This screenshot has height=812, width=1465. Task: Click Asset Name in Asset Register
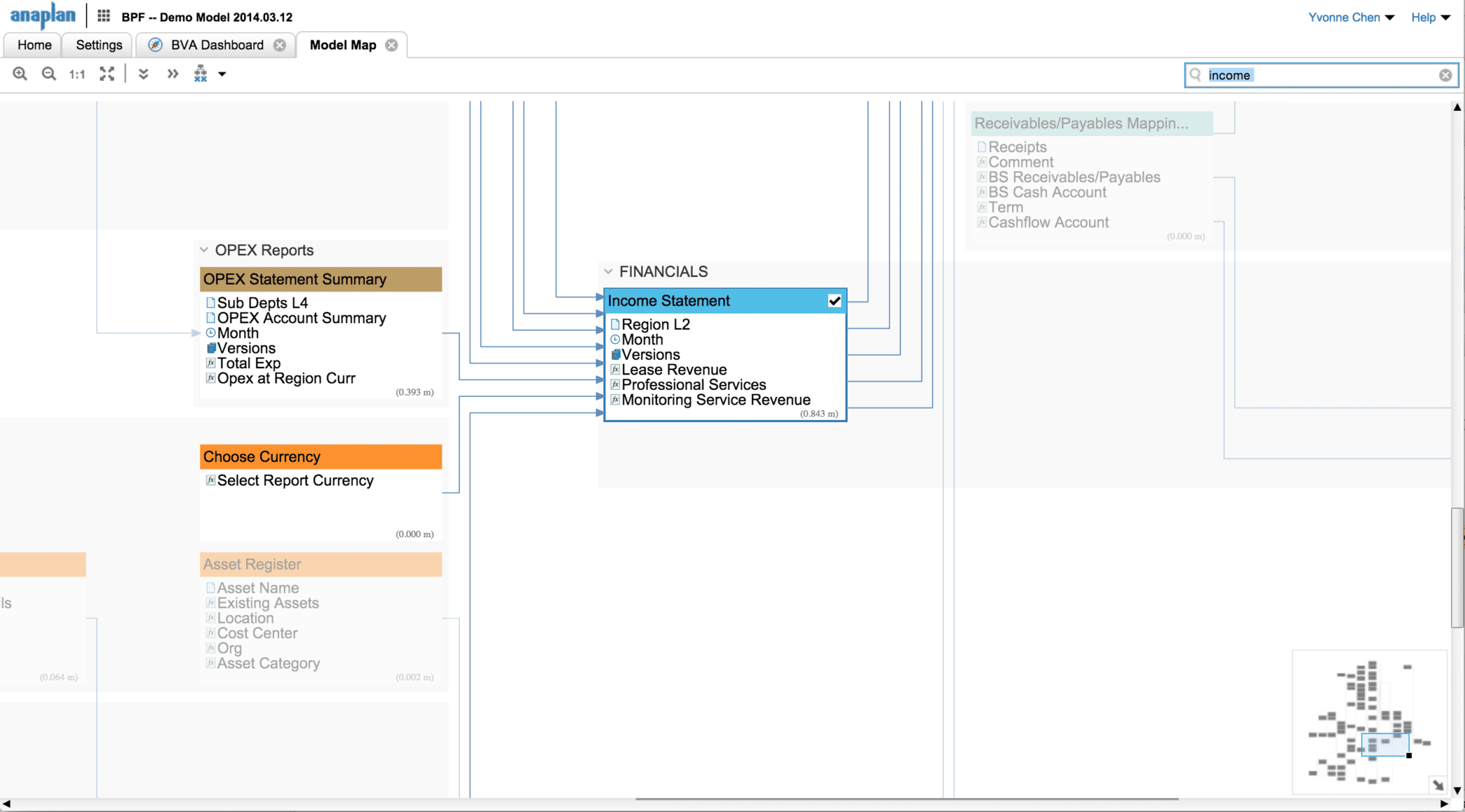coord(257,588)
